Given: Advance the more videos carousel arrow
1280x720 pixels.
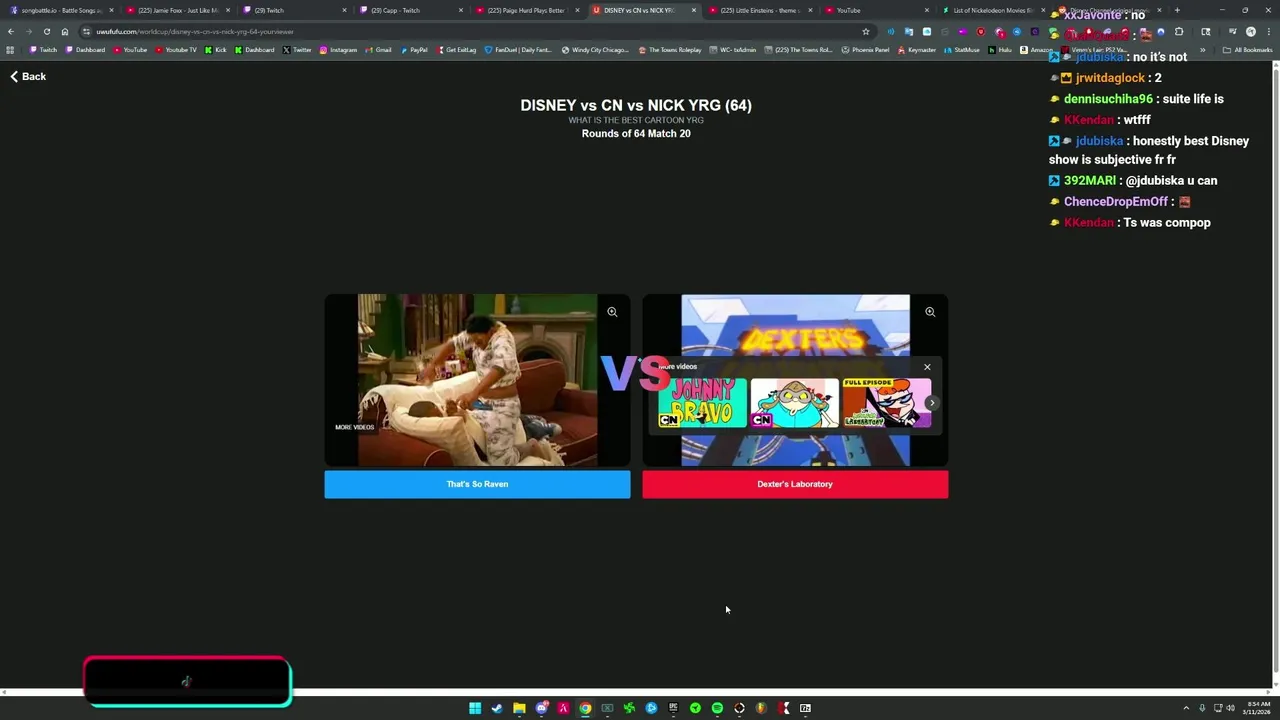Looking at the screenshot, I should pyautogui.click(x=932, y=403).
